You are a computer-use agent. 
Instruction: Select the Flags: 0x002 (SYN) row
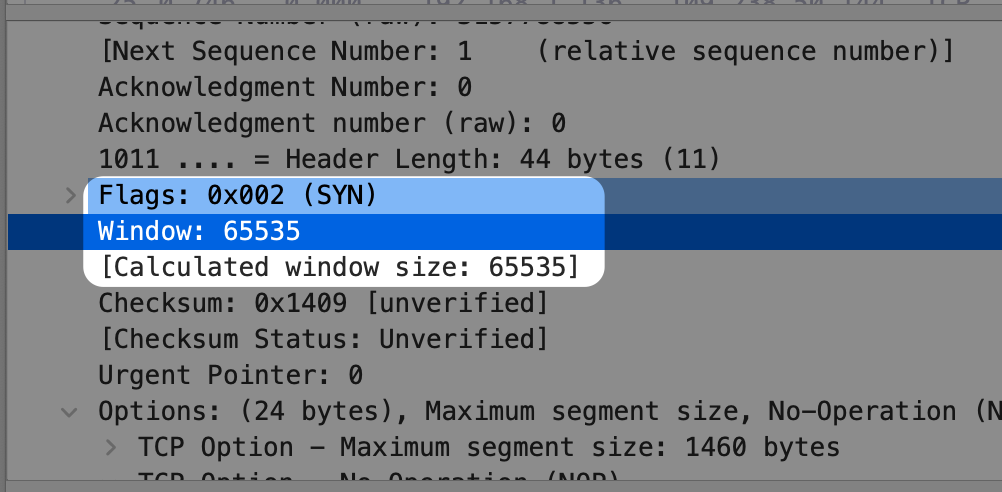pos(237,195)
